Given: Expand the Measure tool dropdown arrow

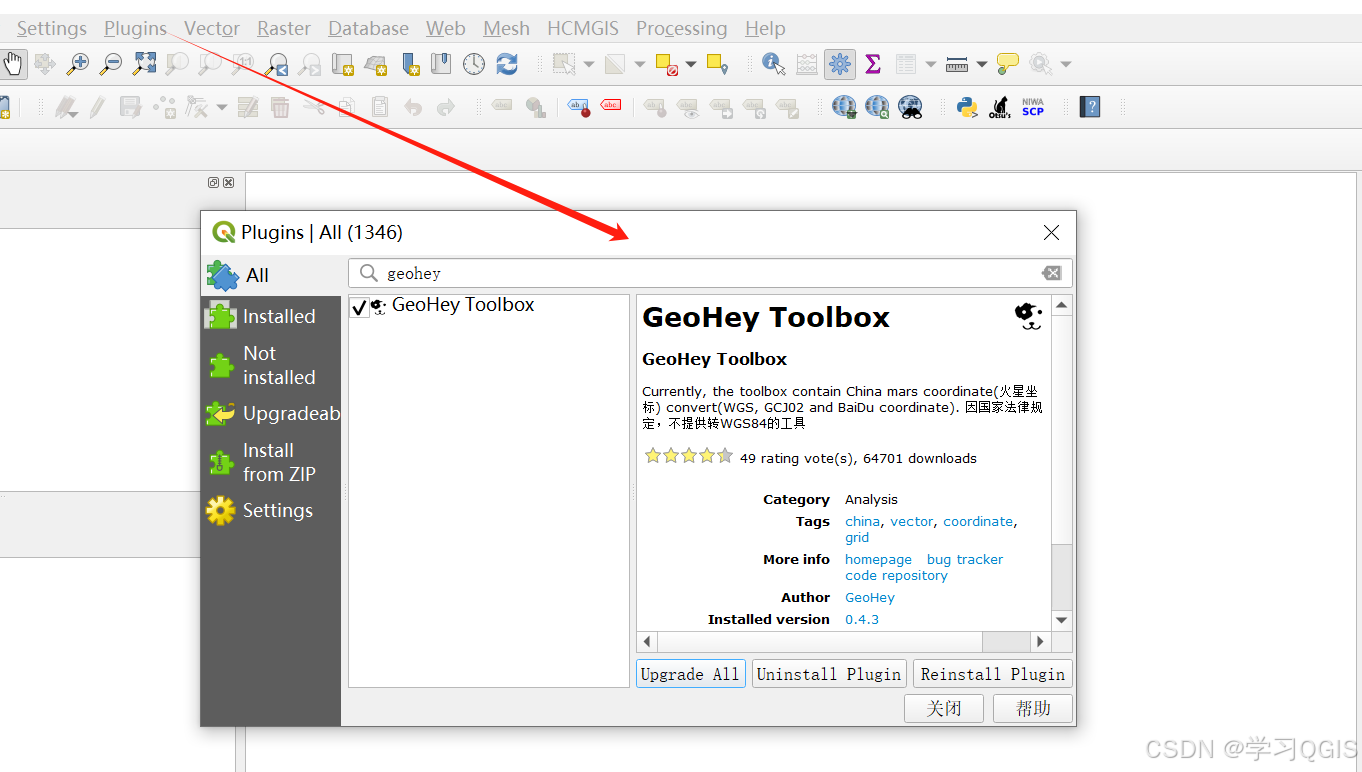Looking at the screenshot, I should pyautogui.click(x=981, y=65).
